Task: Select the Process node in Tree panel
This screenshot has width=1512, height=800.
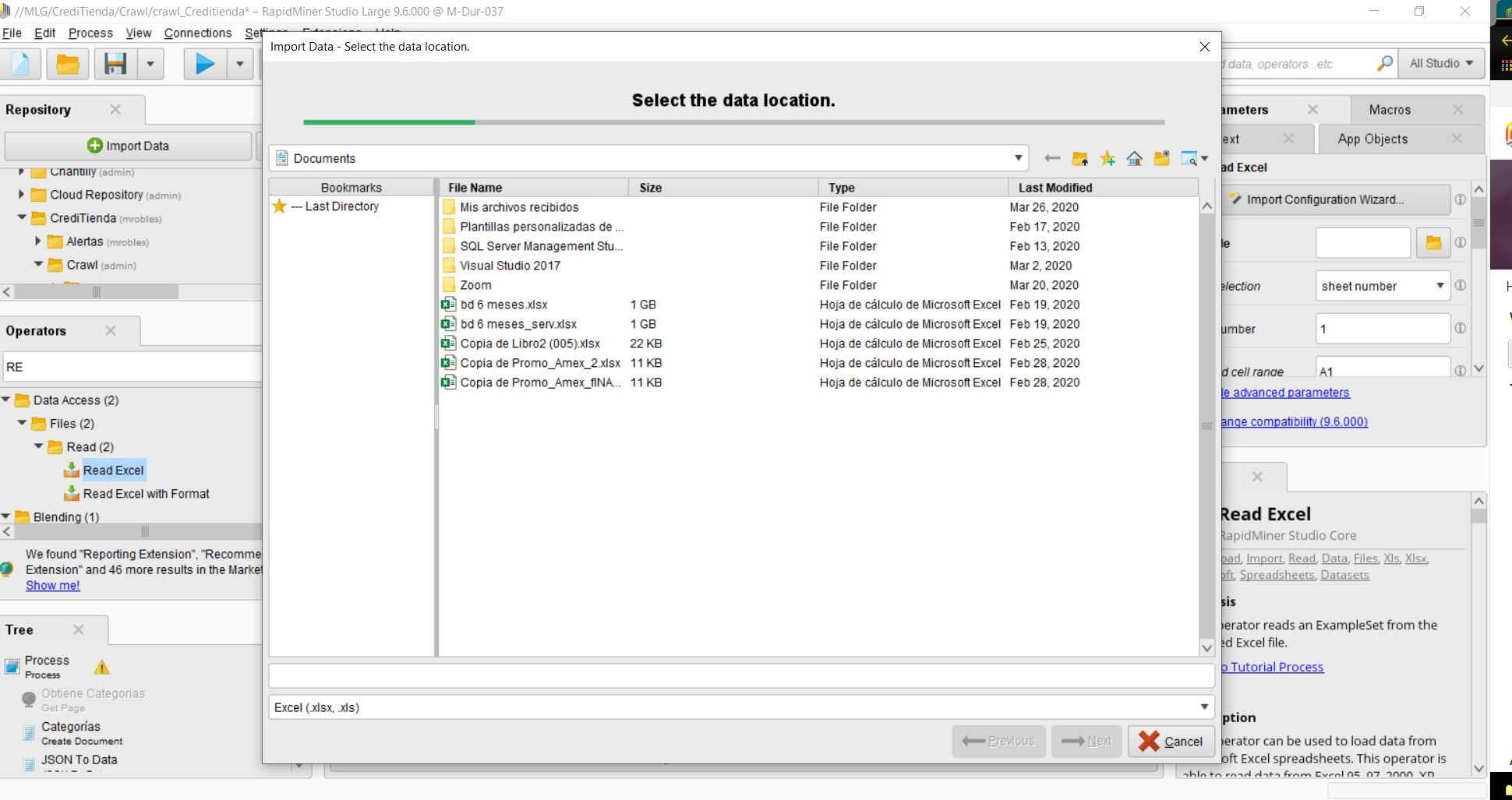Action: click(x=47, y=667)
